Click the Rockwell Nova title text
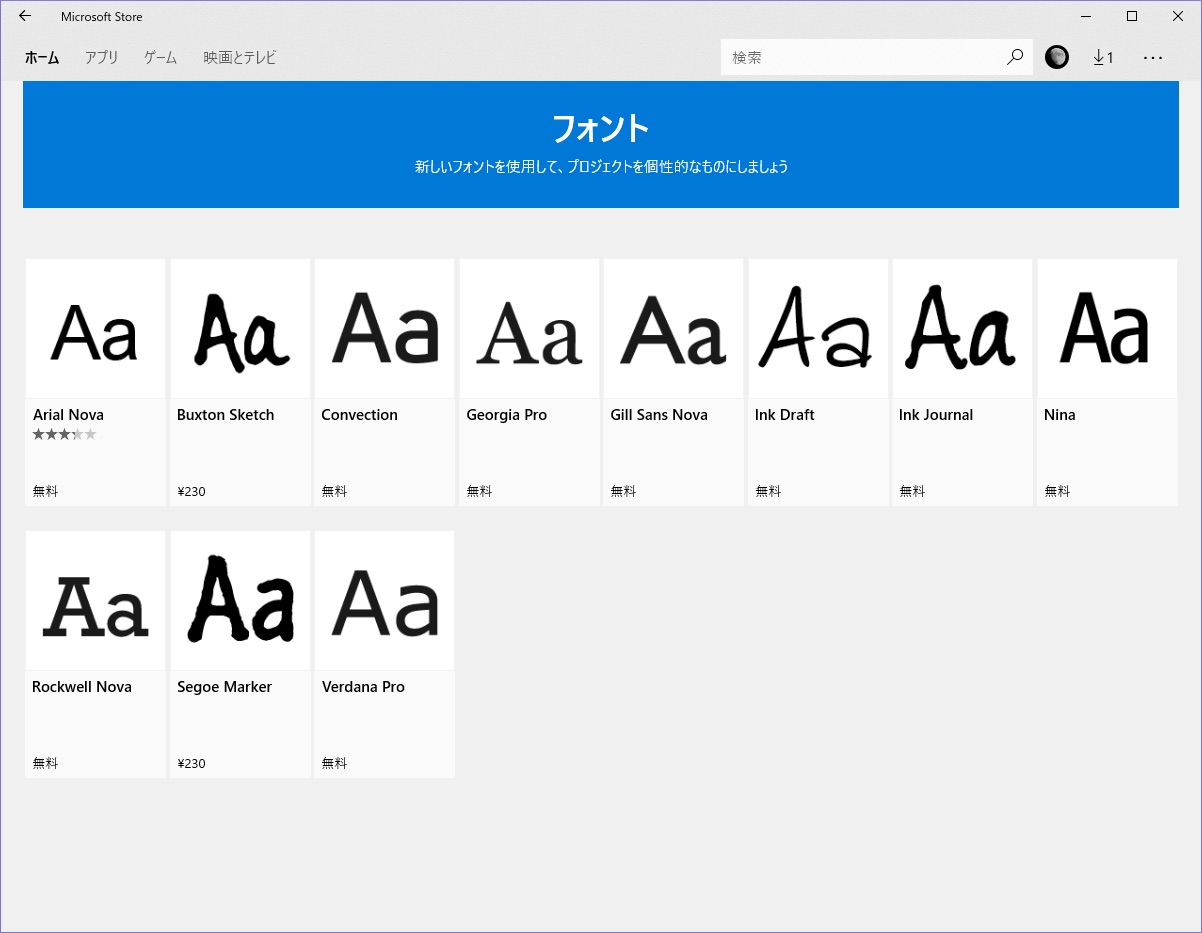This screenshot has height=933, width=1202. point(82,687)
